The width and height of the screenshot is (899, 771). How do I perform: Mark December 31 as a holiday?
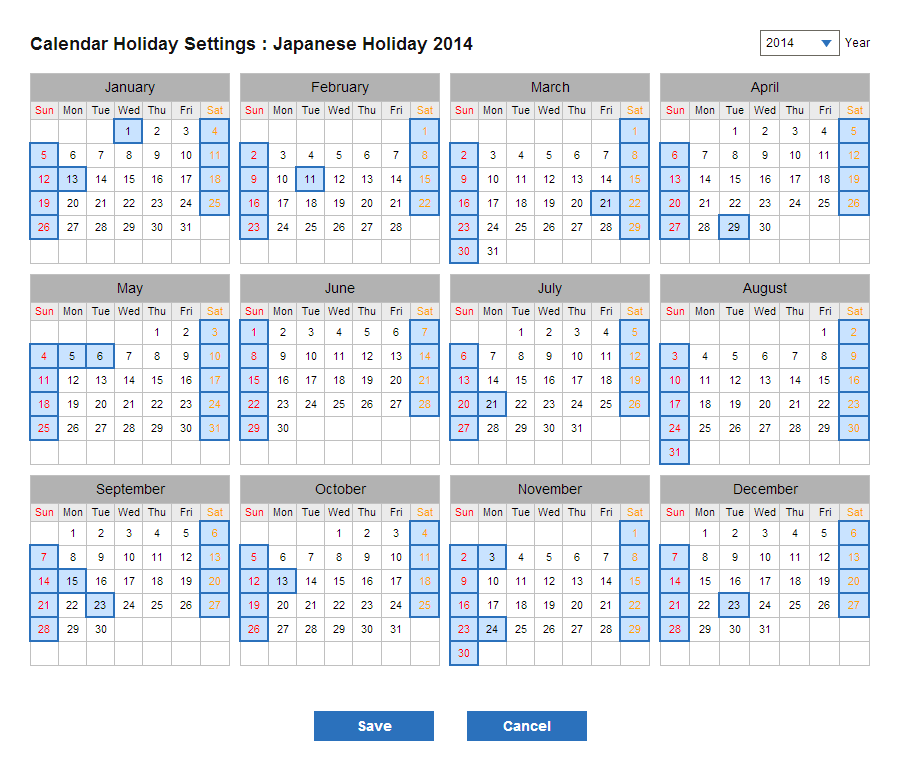point(764,629)
